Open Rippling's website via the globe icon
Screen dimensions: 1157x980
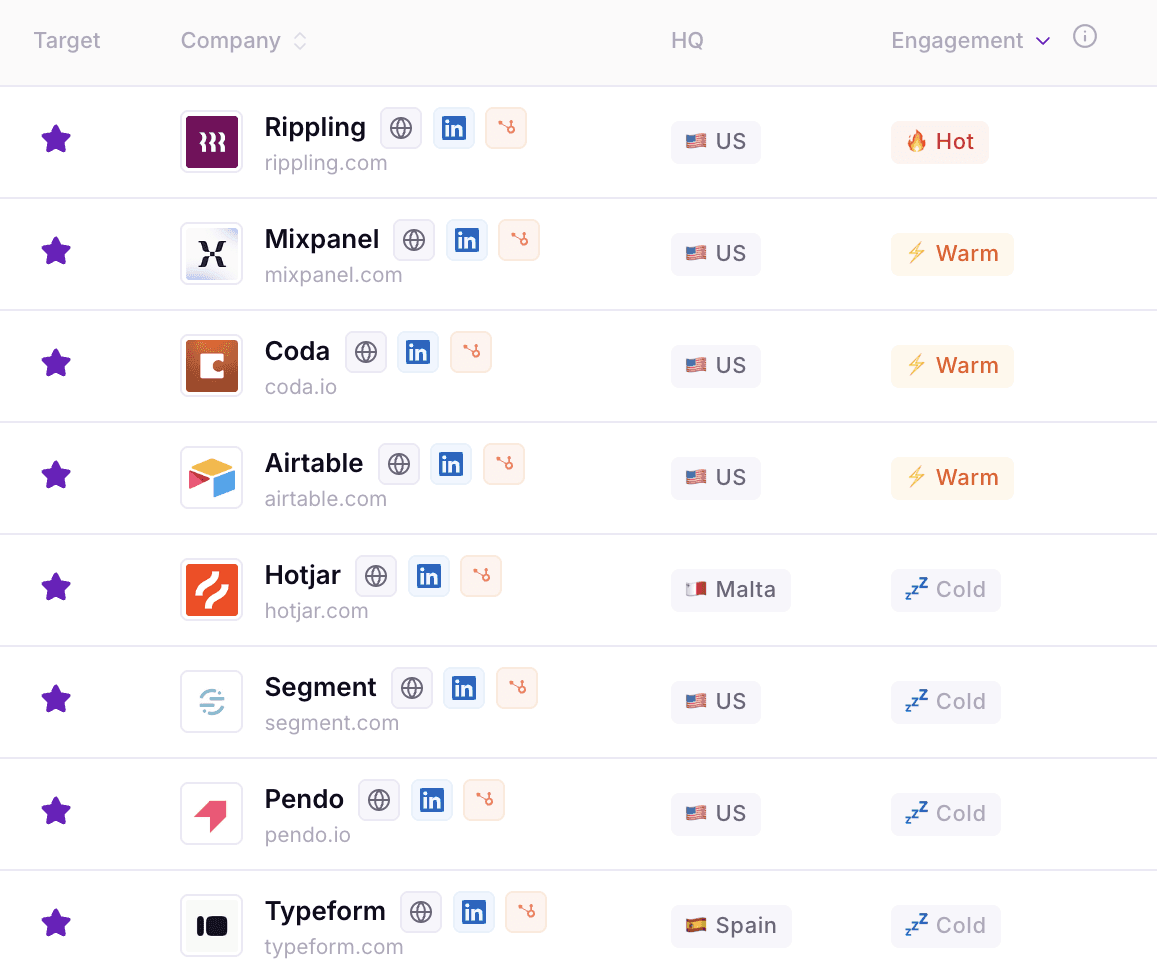pyautogui.click(x=401, y=128)
